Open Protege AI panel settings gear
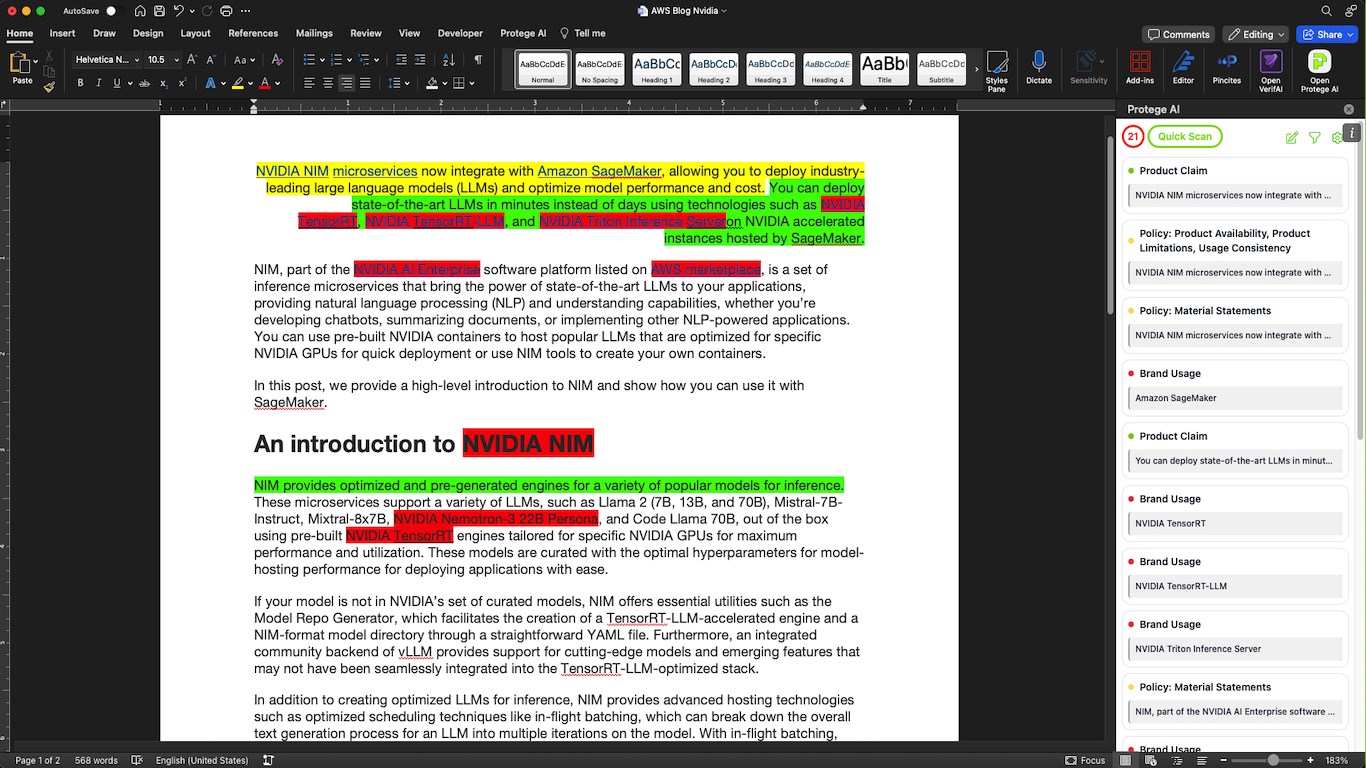The height and width of the screenshot is (768, 1366). click(x=1337, y=137)
